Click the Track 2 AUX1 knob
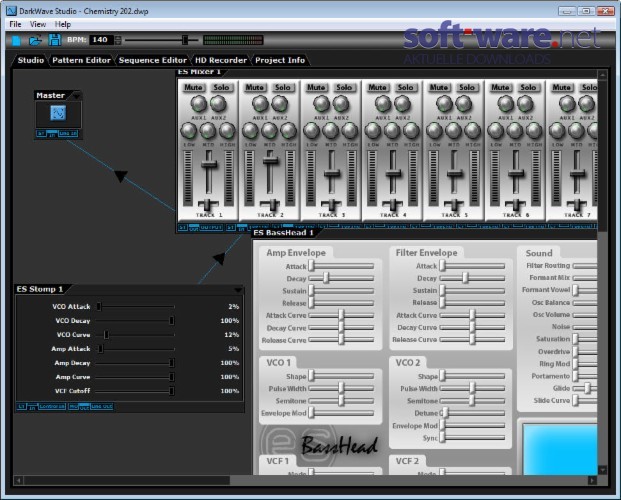The image size is (621, 500). coord(260,104)
